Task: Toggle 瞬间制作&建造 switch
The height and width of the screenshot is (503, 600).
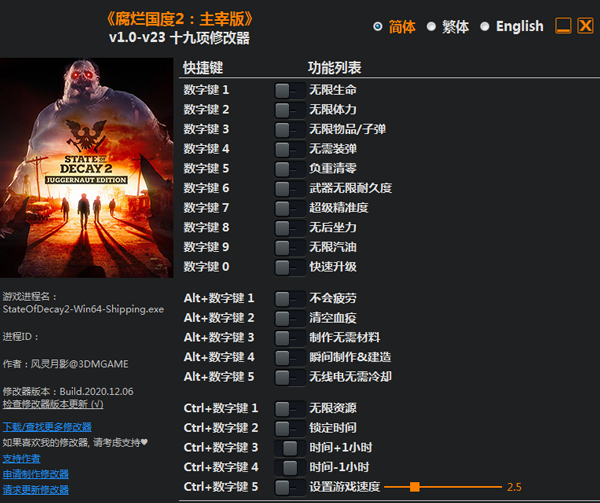Action: click(x=290, y=358)
